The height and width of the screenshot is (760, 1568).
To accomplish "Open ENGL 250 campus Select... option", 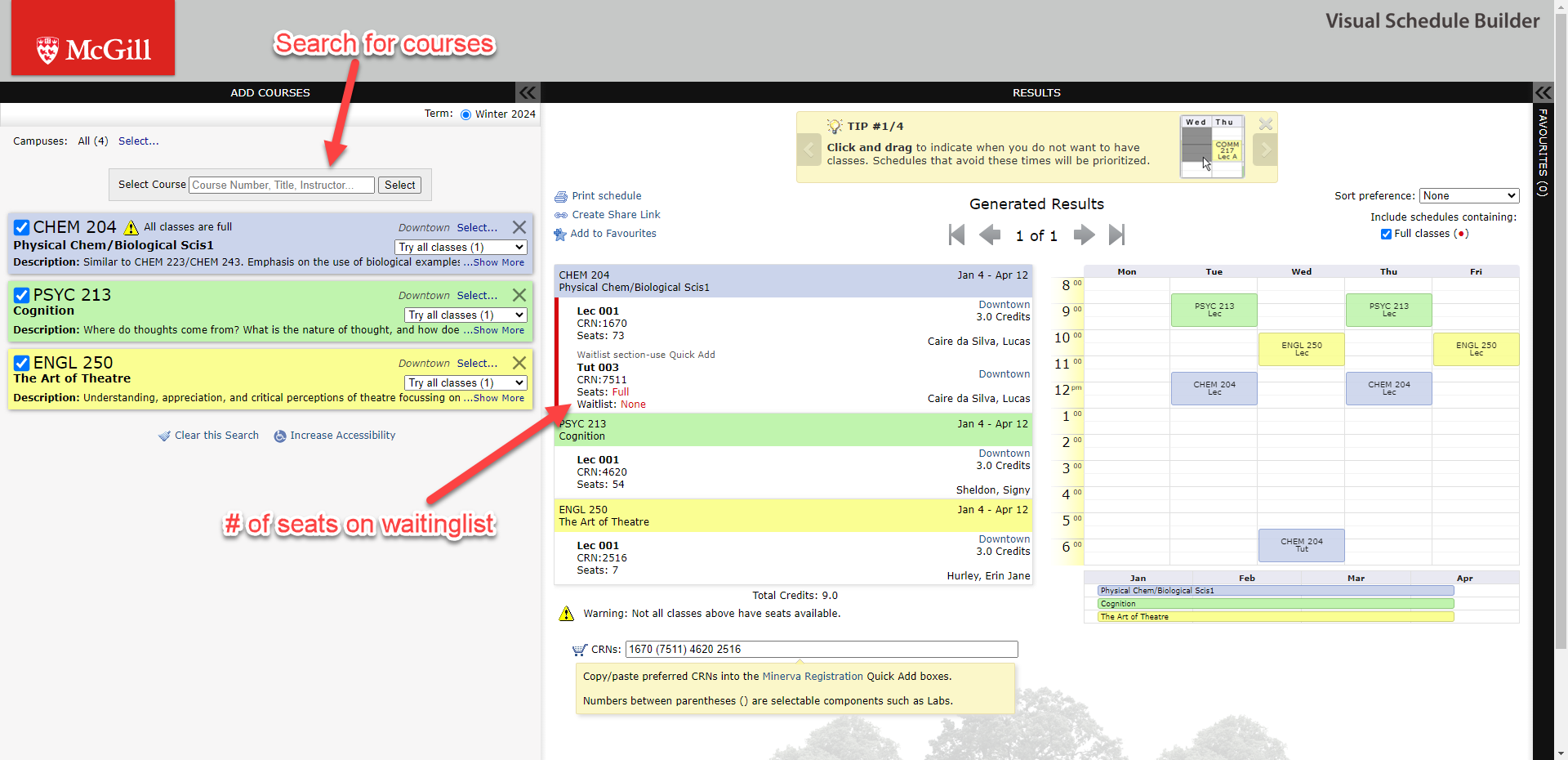I will [x=477, y=364].
